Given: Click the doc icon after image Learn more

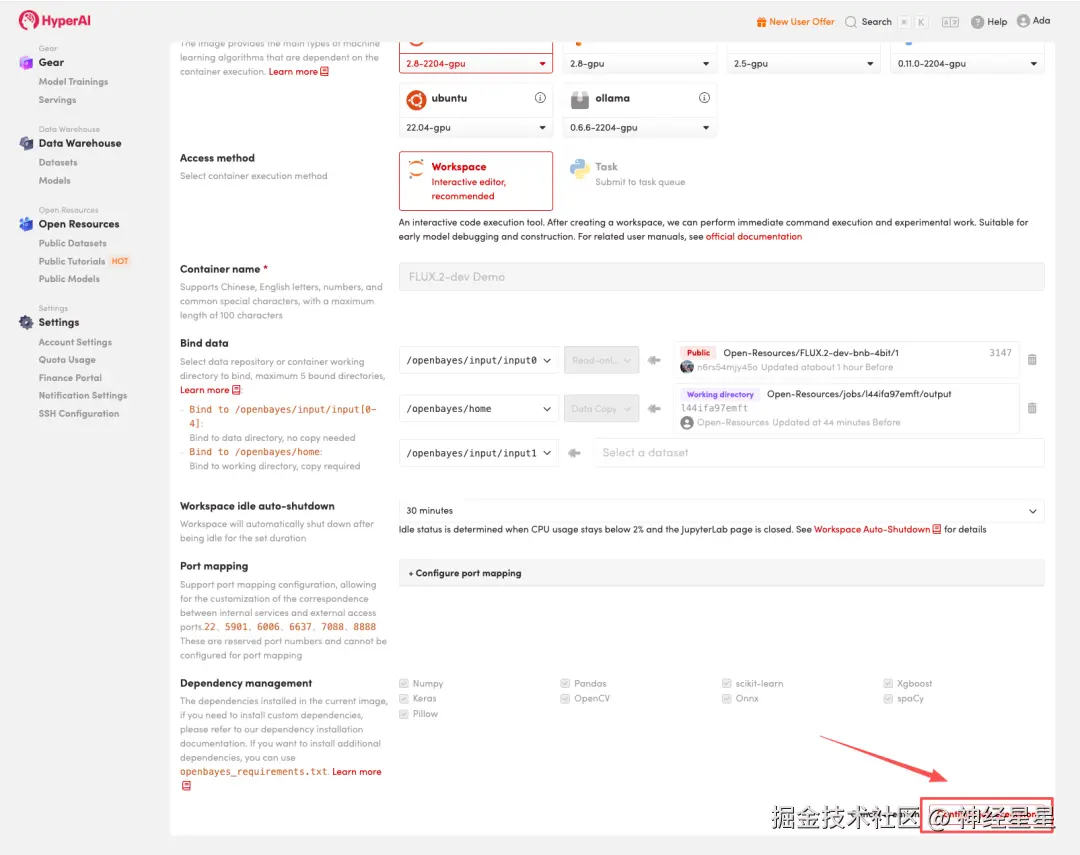Looking at the screenshot, I should point(324,72).
